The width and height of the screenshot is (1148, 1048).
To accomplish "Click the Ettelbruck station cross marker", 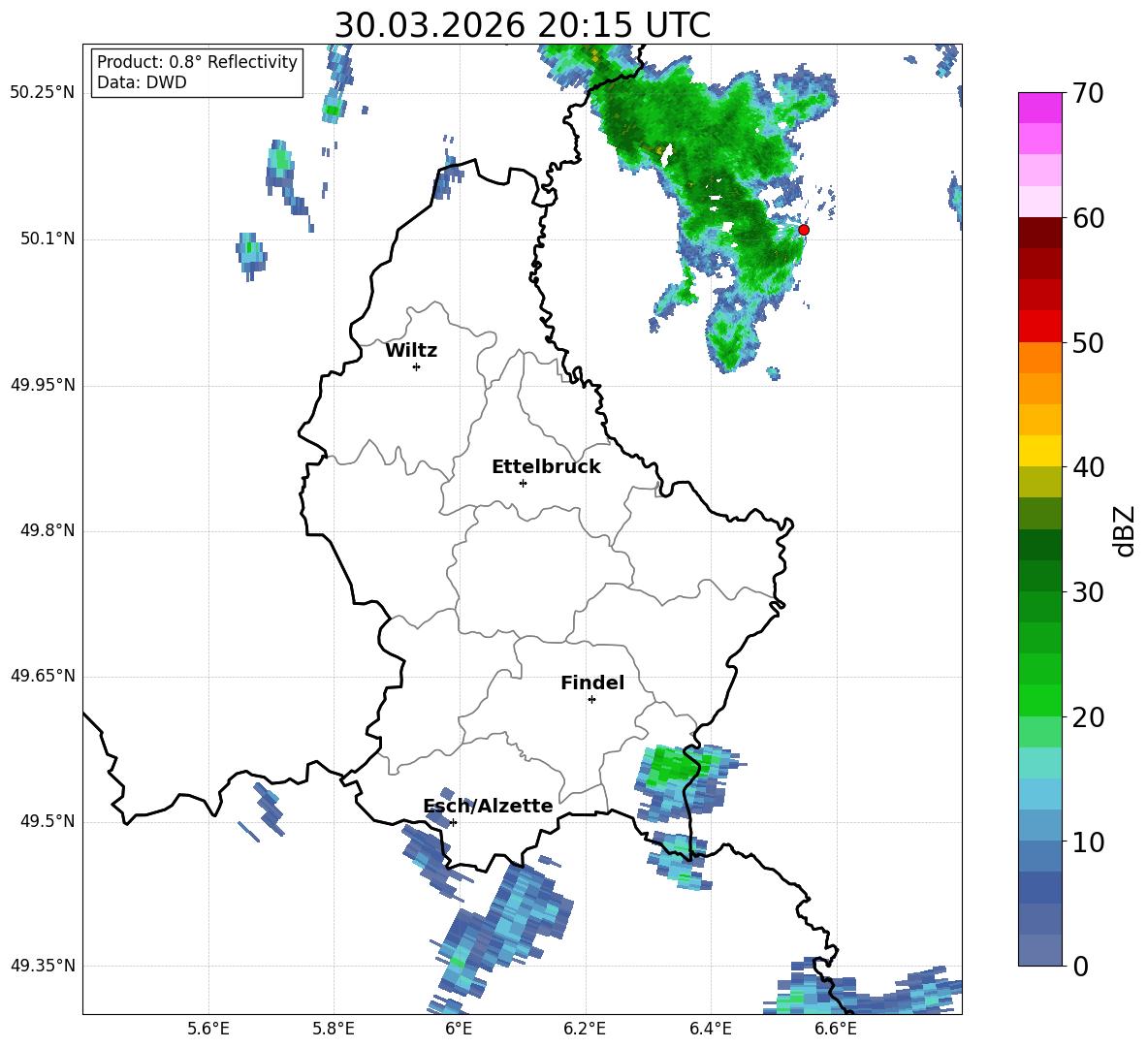I will (523, 483).
